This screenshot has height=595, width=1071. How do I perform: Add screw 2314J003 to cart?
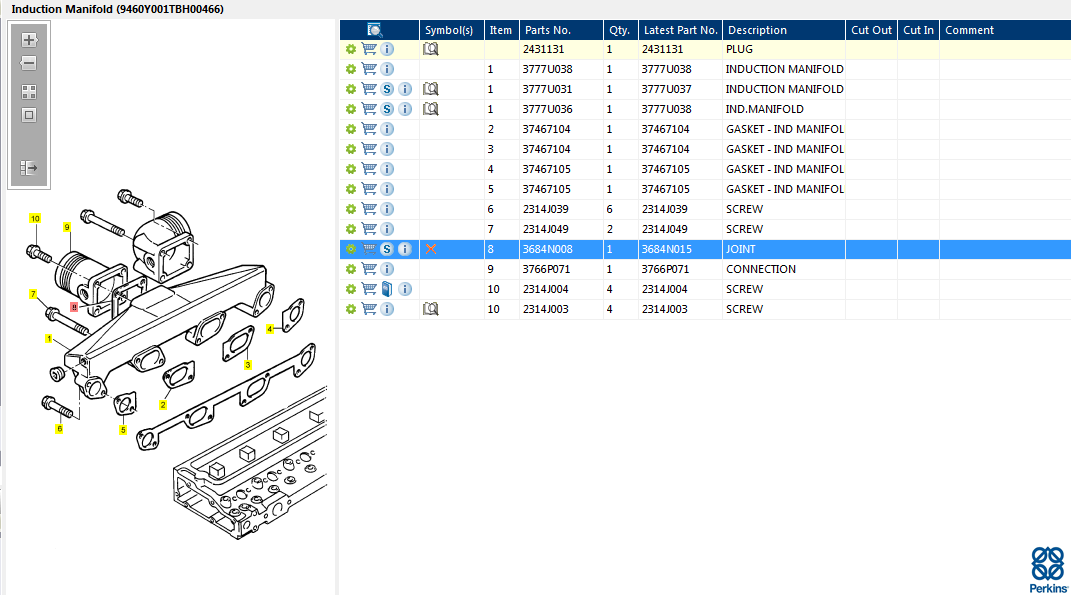click(x=369, y=309)
